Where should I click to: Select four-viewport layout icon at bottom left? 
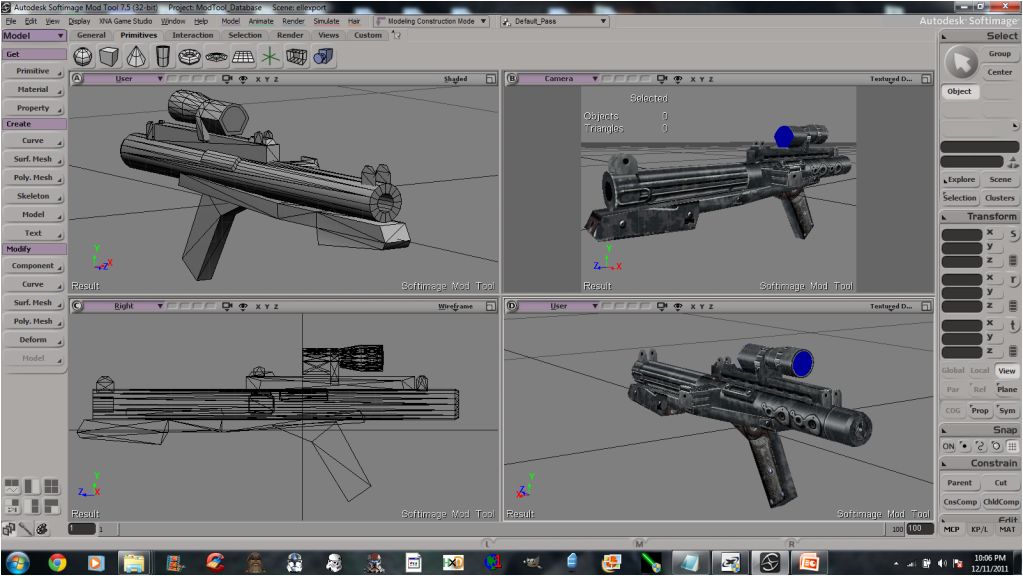point(52,486)
